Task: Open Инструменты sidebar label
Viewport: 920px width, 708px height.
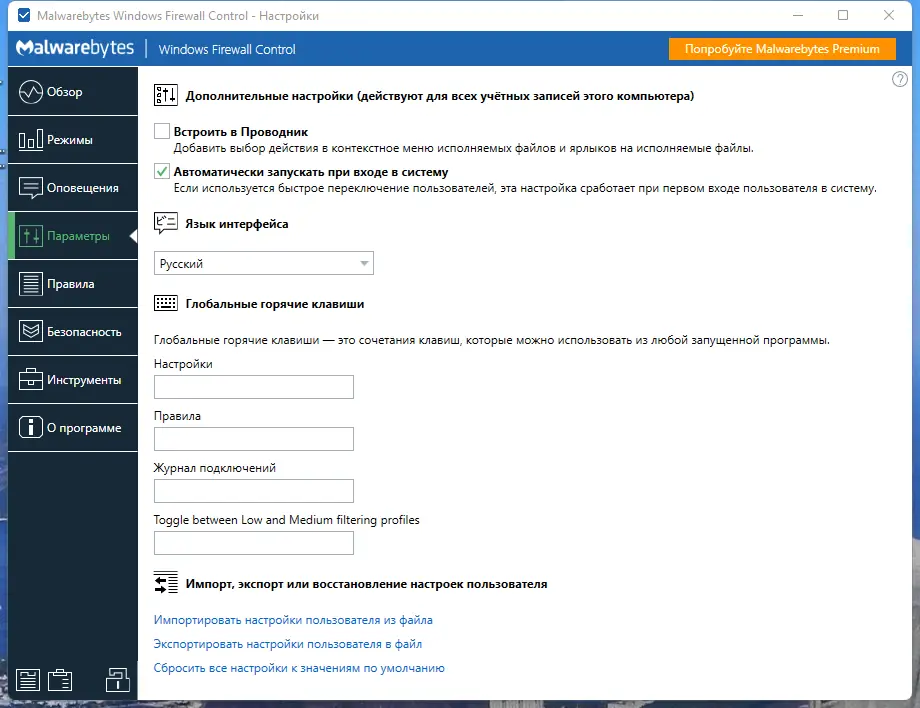Action: point(84,380)
